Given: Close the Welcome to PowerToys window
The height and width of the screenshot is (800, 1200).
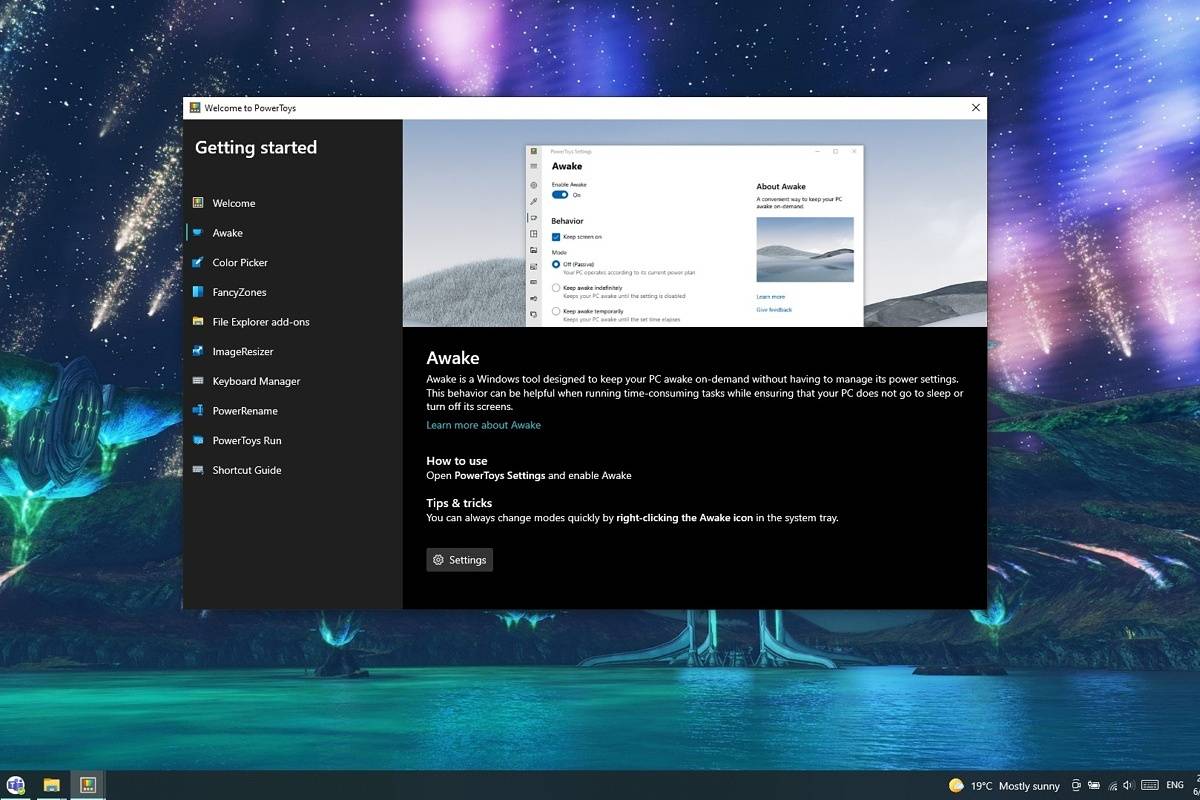Looking at the screenshot, I should pyautogui.click(x=976, y=107).
